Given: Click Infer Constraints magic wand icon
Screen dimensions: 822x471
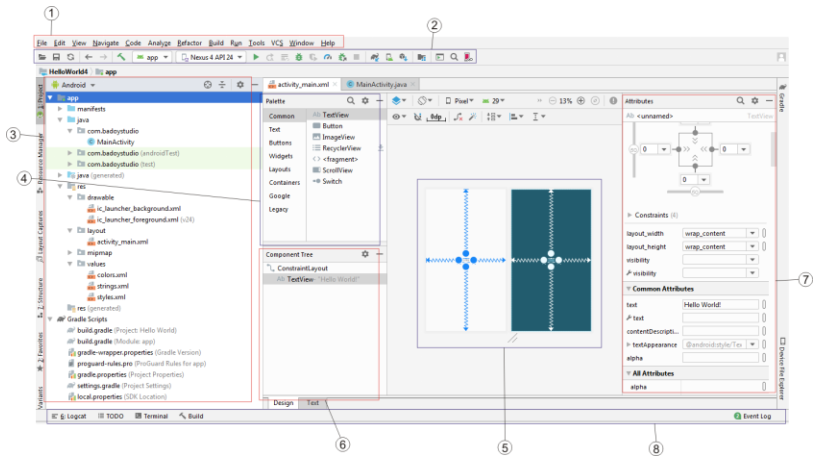Looking at the screenshot, I should [472, 116].
